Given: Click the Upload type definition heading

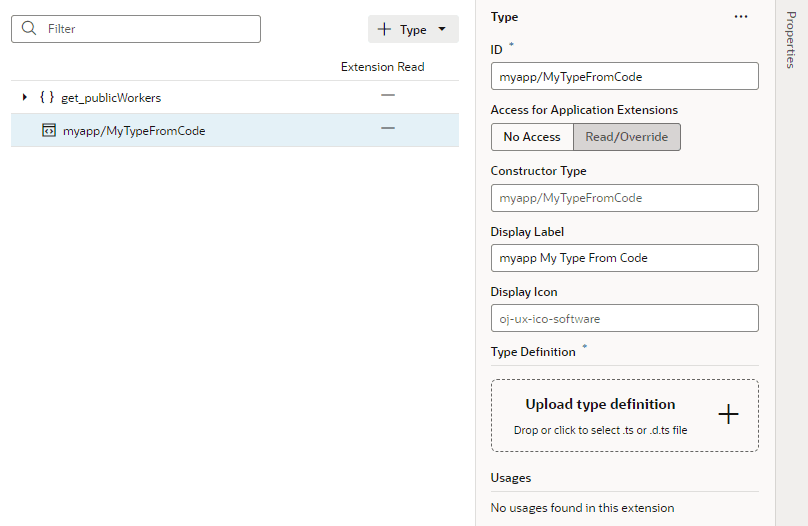Looking at the screenshot, I should point(600,404).
